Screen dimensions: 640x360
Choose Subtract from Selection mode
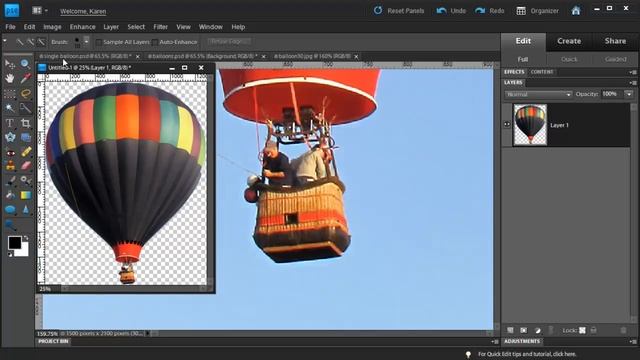tap(42, 42)
